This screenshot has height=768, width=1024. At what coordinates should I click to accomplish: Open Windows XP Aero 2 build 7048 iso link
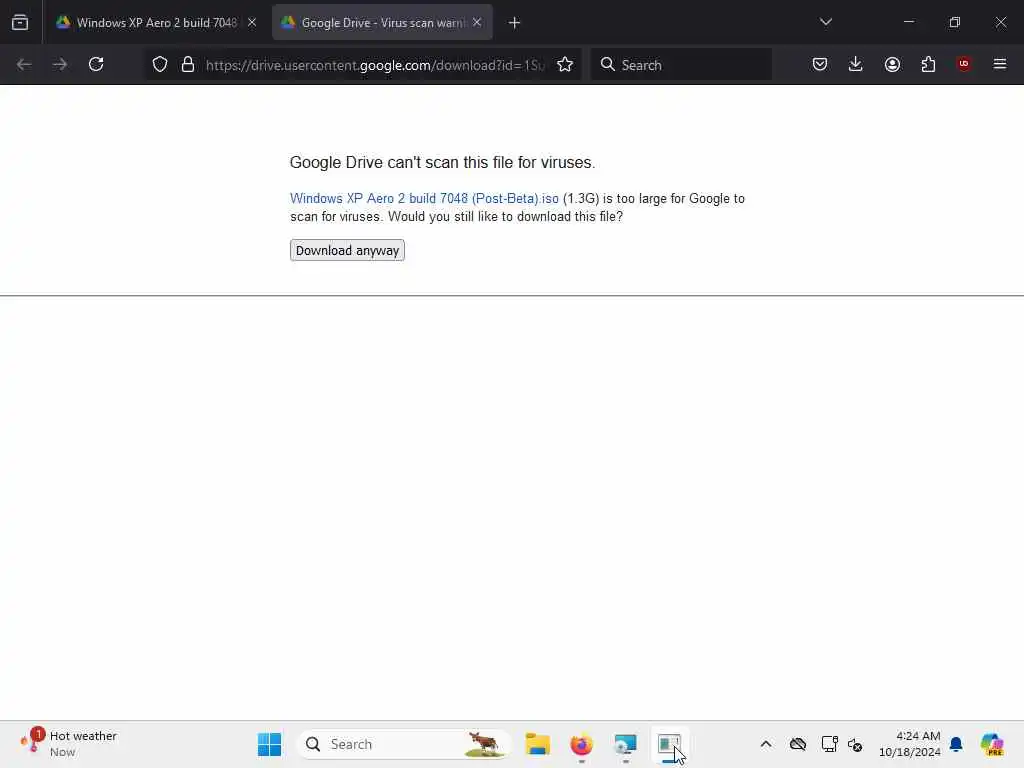[x=424, y=199]
